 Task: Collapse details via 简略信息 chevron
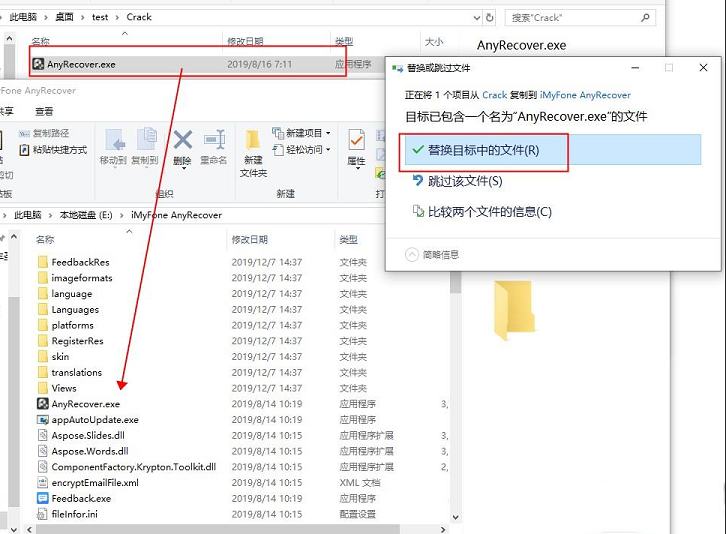pyautogui.click(x=411, y=254)
